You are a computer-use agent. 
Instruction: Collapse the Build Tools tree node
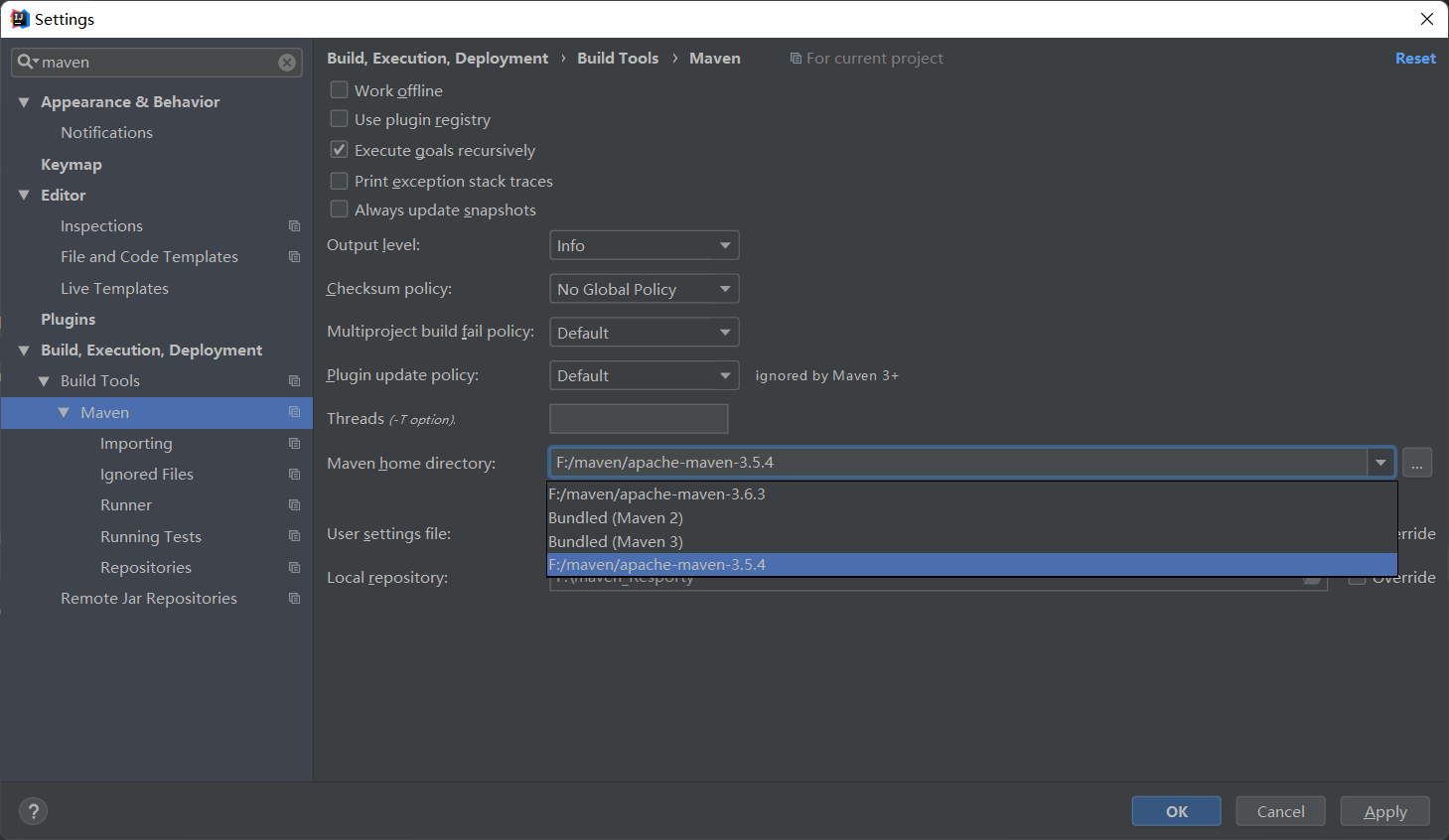pos(44,381)
